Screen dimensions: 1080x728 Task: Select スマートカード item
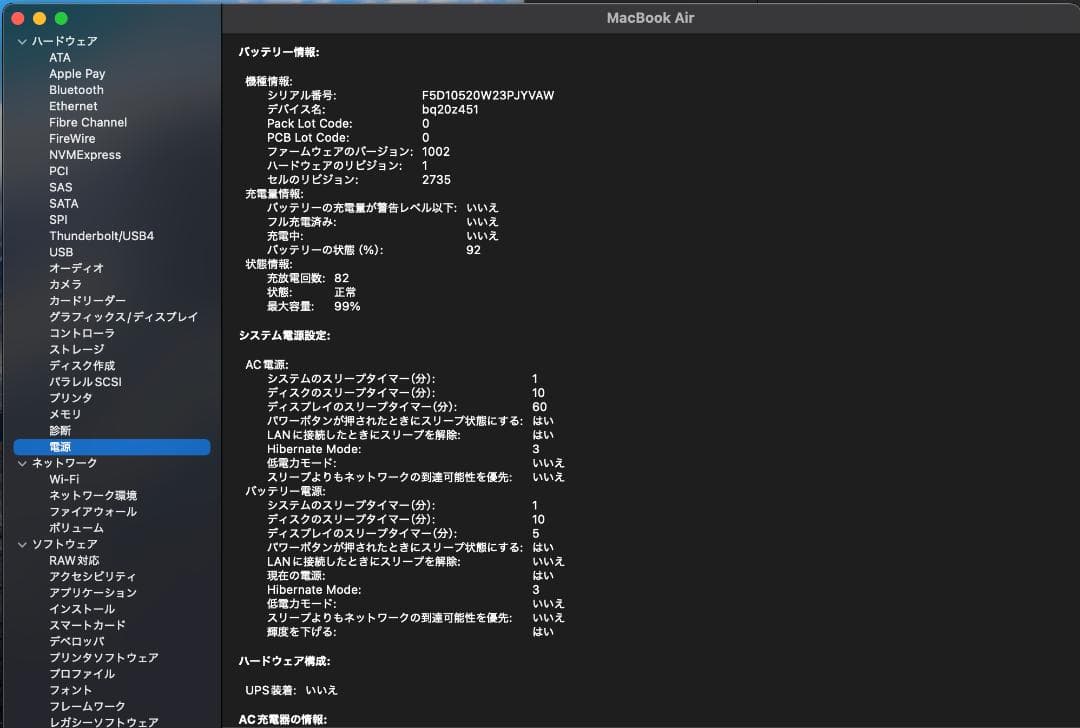click(x=87, y=625)
